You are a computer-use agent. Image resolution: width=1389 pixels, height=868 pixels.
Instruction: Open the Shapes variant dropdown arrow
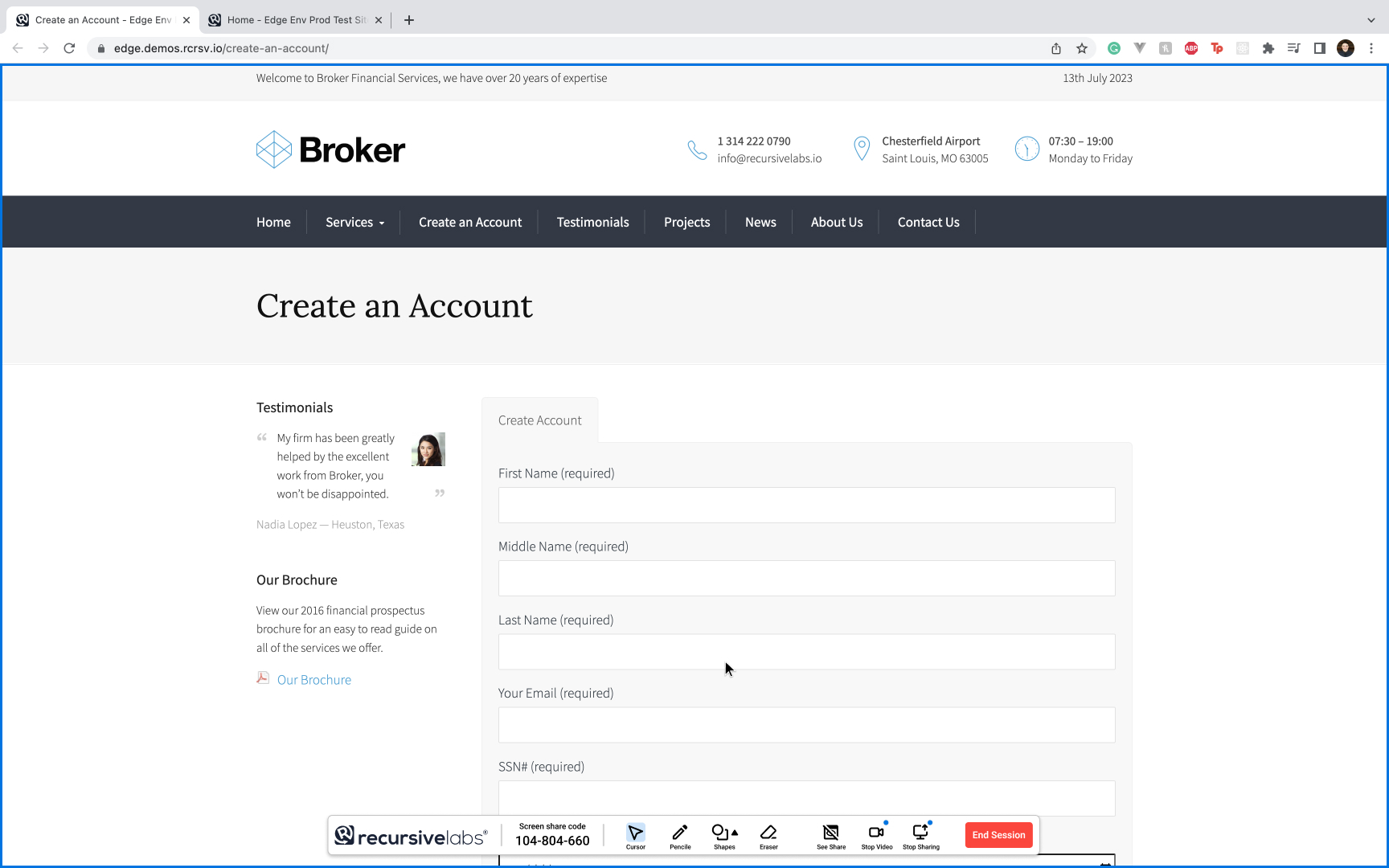click(734, 832)
